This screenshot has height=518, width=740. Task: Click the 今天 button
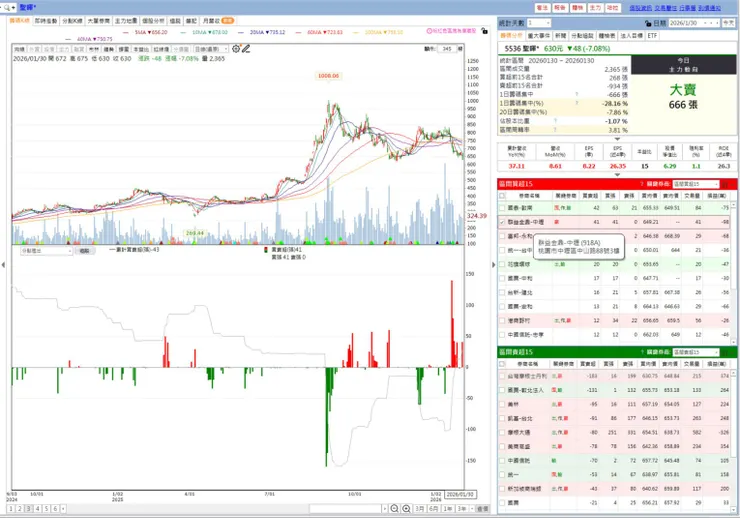pos(729,23)
